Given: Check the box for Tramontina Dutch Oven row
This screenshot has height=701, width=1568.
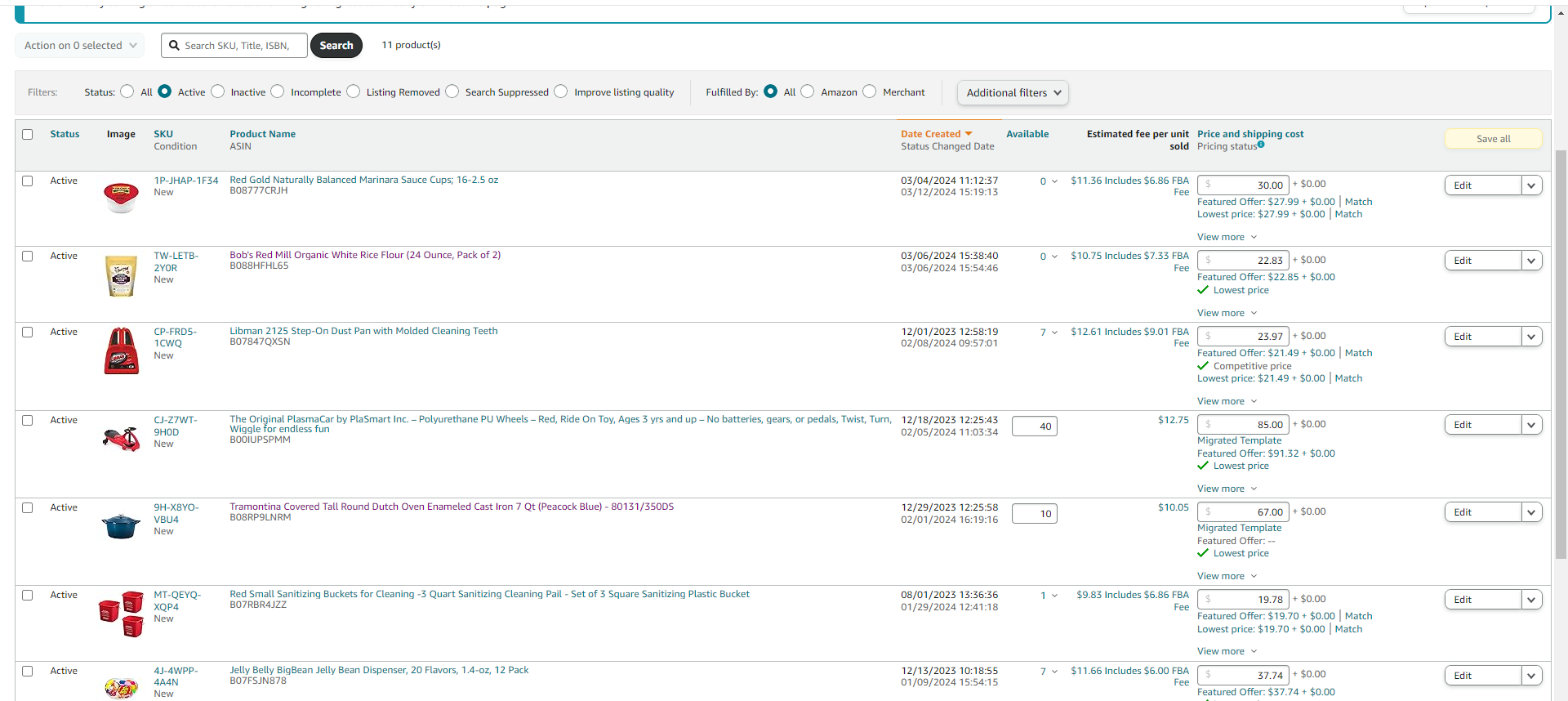Looking at the screenshot, I should pyautogui.click(x=28, y=507).
